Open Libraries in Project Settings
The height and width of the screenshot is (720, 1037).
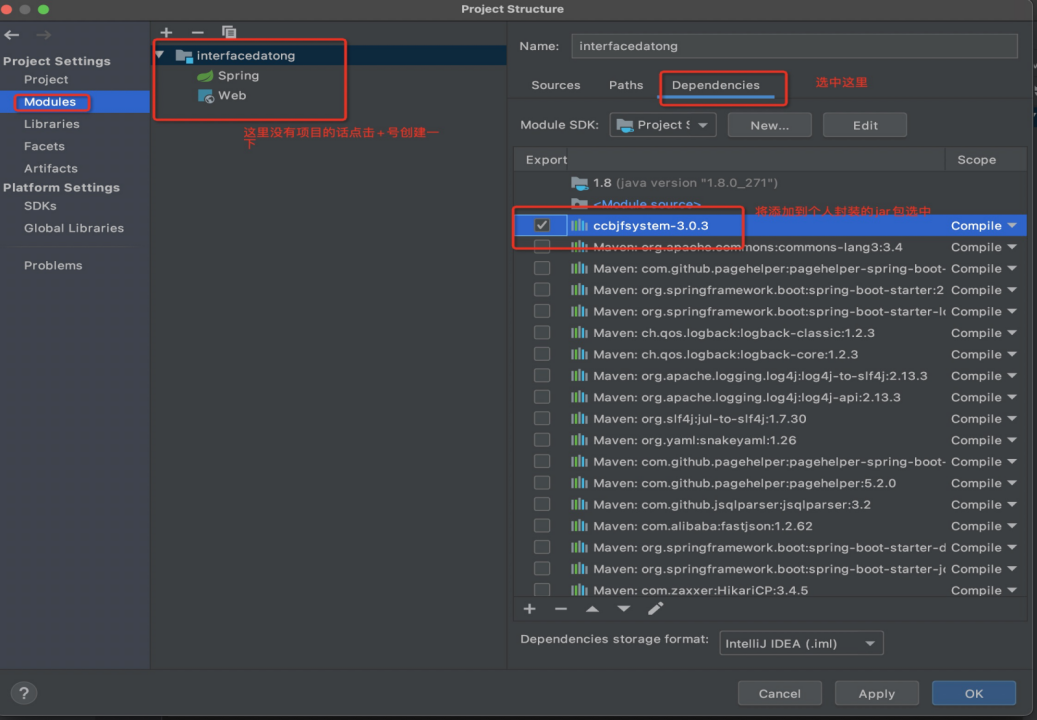[x=52, y=124]
